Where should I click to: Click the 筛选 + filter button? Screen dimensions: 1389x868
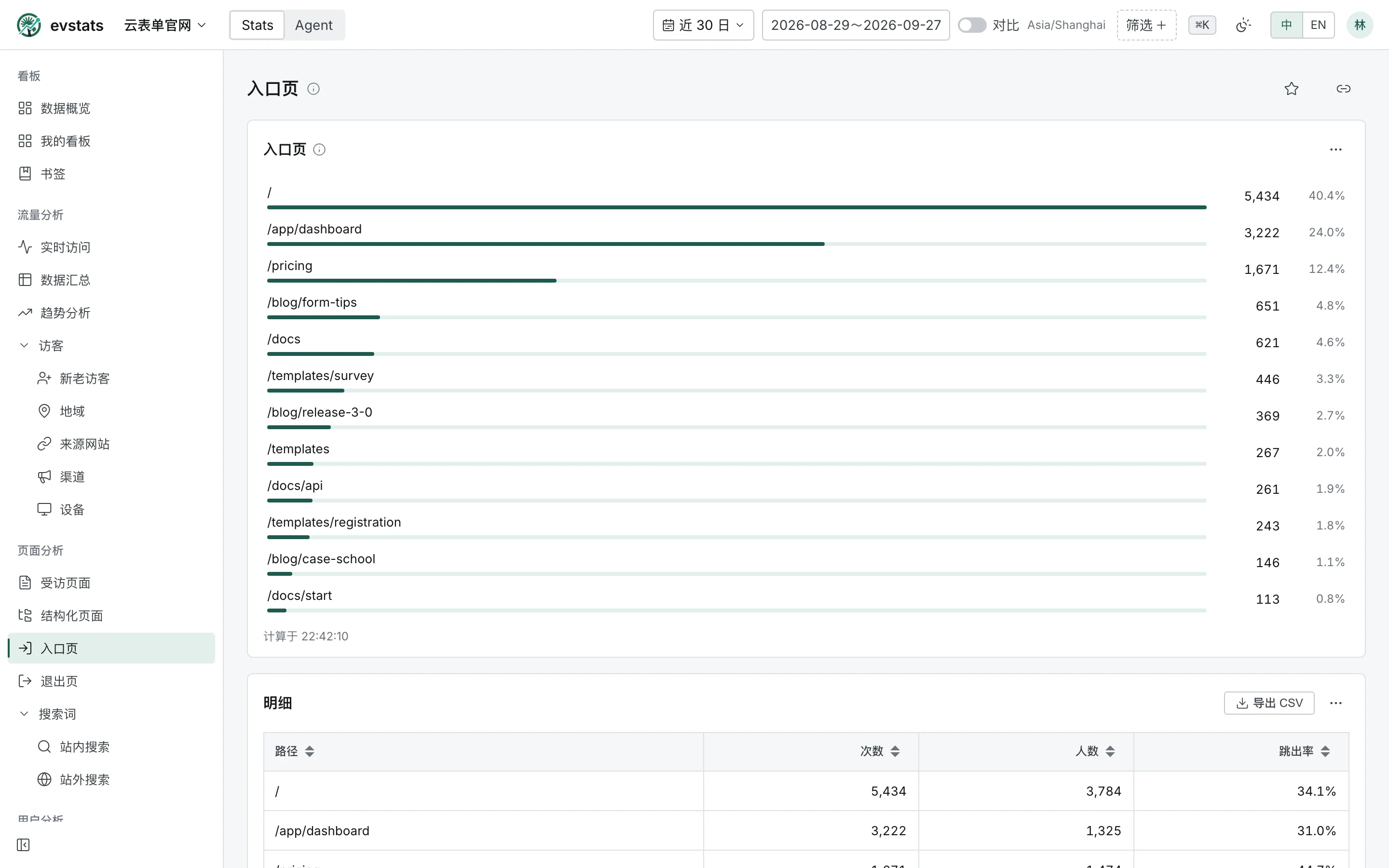1146,25
